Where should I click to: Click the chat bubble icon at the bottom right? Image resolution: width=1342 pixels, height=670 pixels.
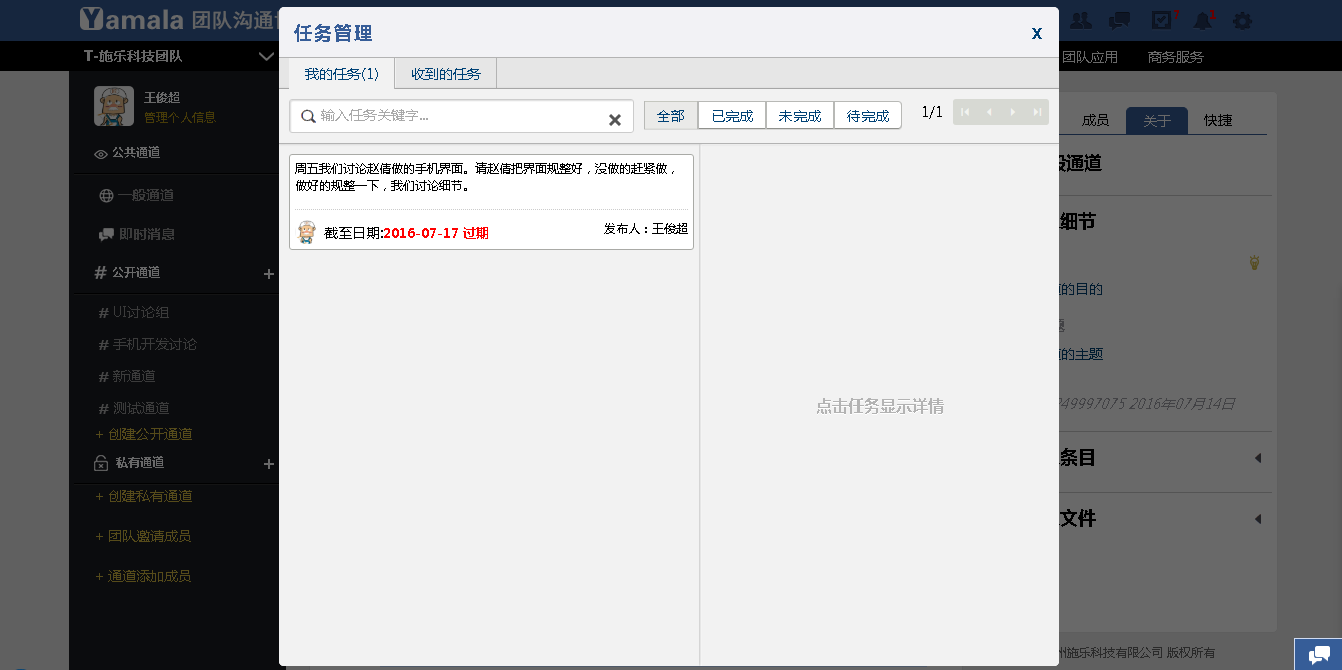(x=1317, y=654)
